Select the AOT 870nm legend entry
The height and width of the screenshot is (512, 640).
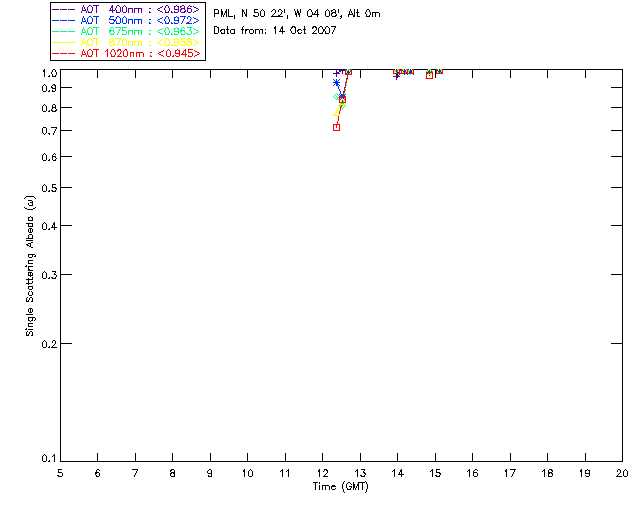[x=127, y=42]
